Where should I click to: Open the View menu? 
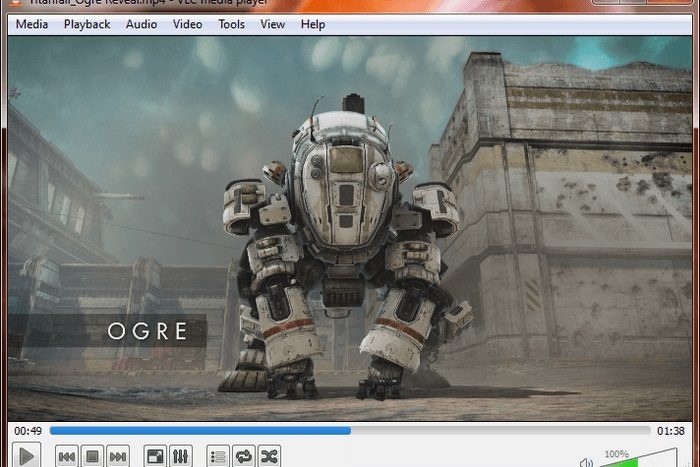[x=272, y=24]
